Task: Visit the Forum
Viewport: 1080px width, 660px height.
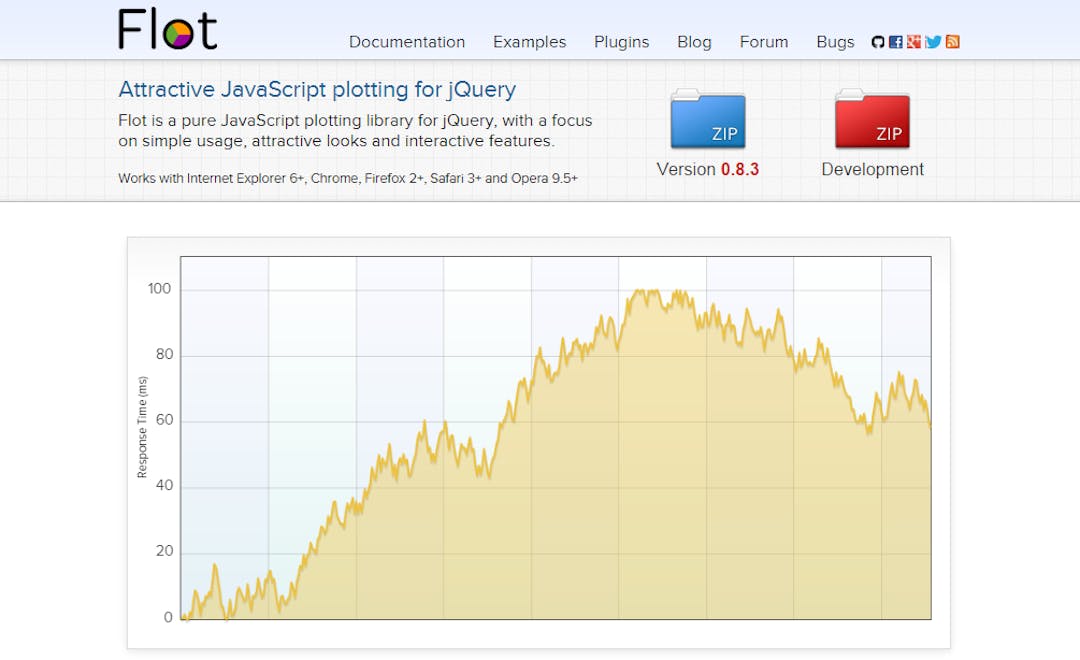Action: tap(763, 42)
